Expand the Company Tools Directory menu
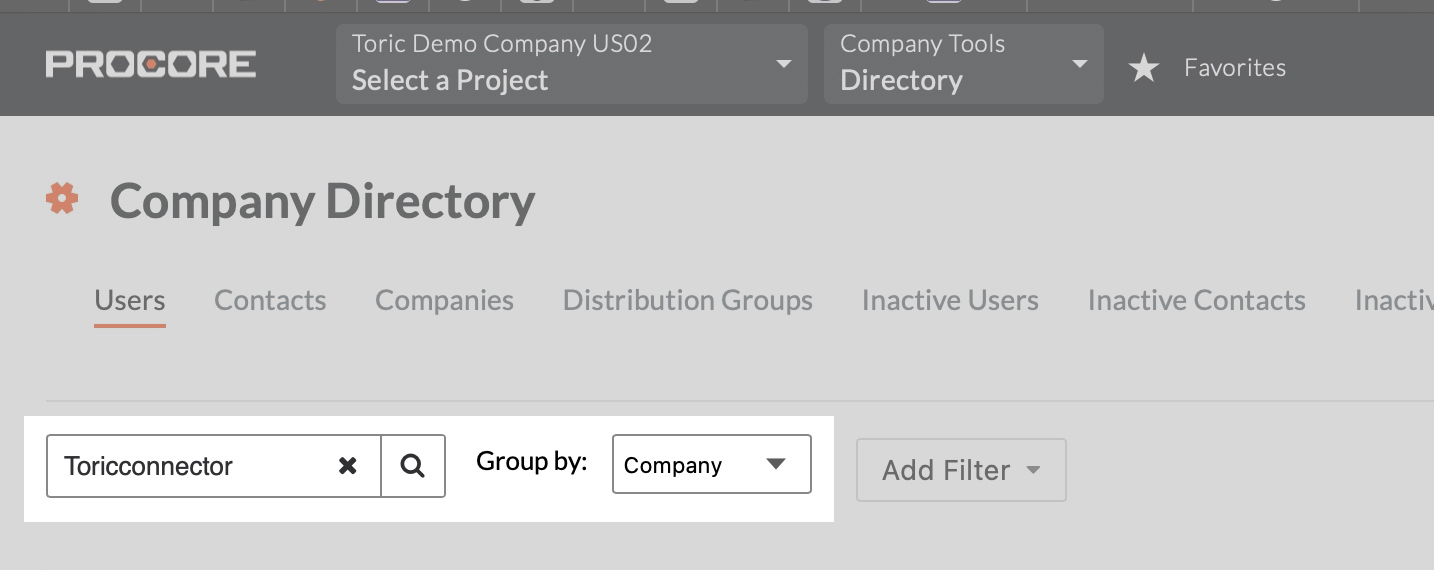1434x570 pixels. (x=964, y=64)
